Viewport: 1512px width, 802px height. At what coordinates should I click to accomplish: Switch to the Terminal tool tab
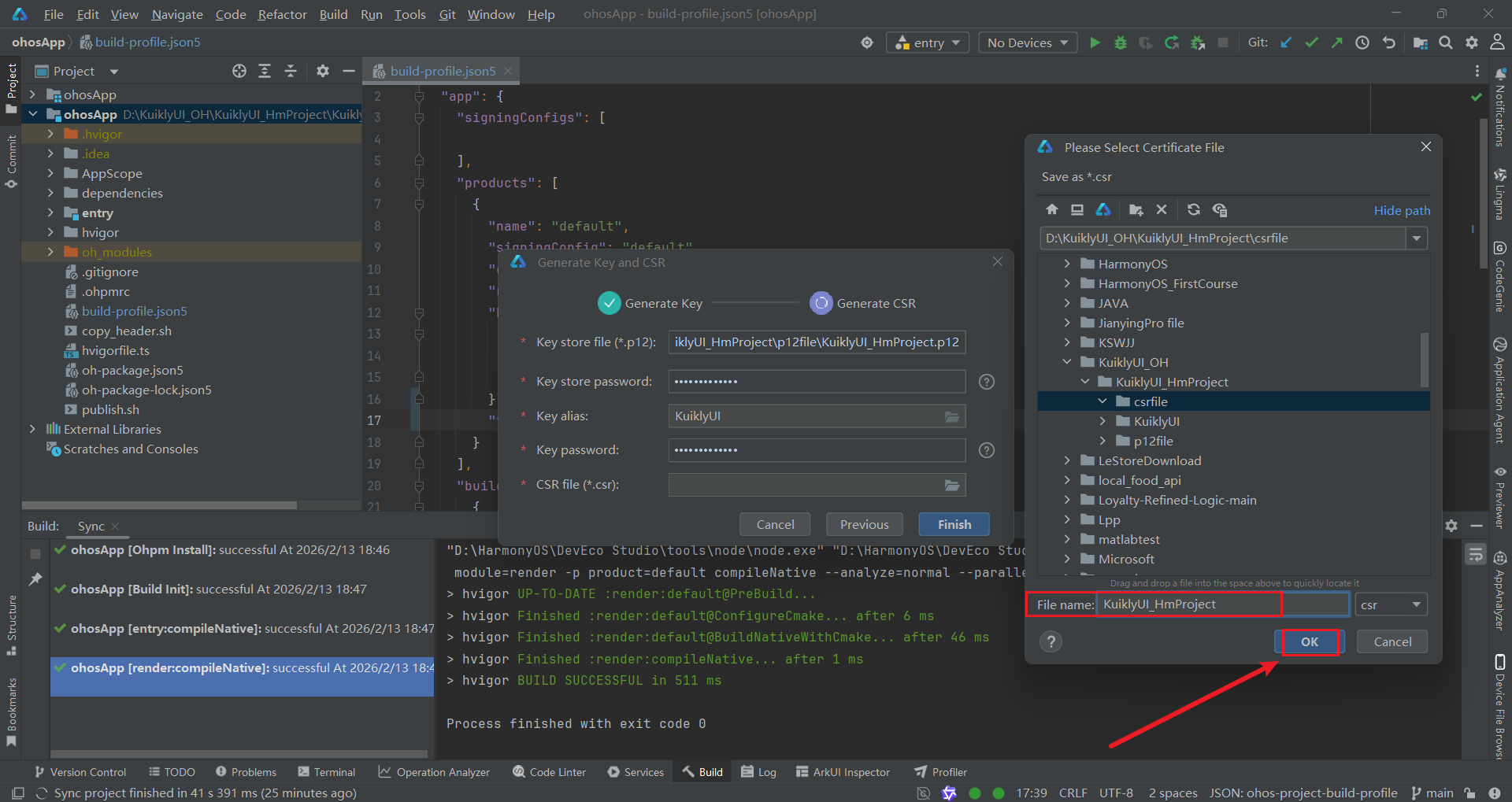(x=327, y=772)
